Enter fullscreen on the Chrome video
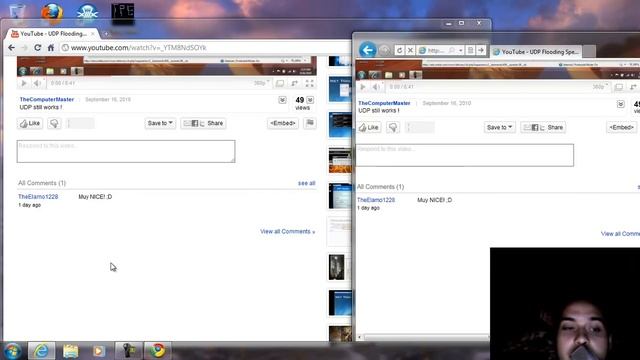Image resolution: width=640 pixels, height=360 pixels. coord(309,83)
